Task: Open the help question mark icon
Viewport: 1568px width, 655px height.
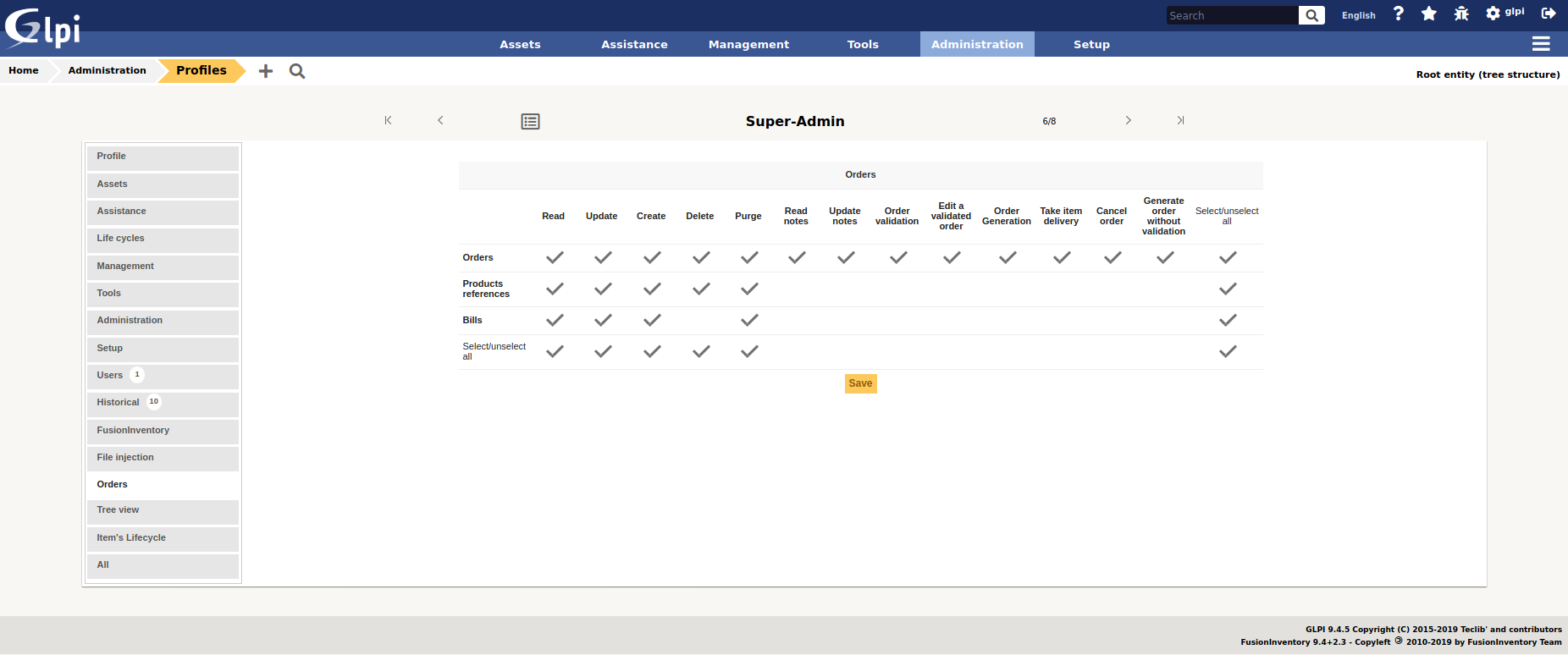Action: [1399, 14]
